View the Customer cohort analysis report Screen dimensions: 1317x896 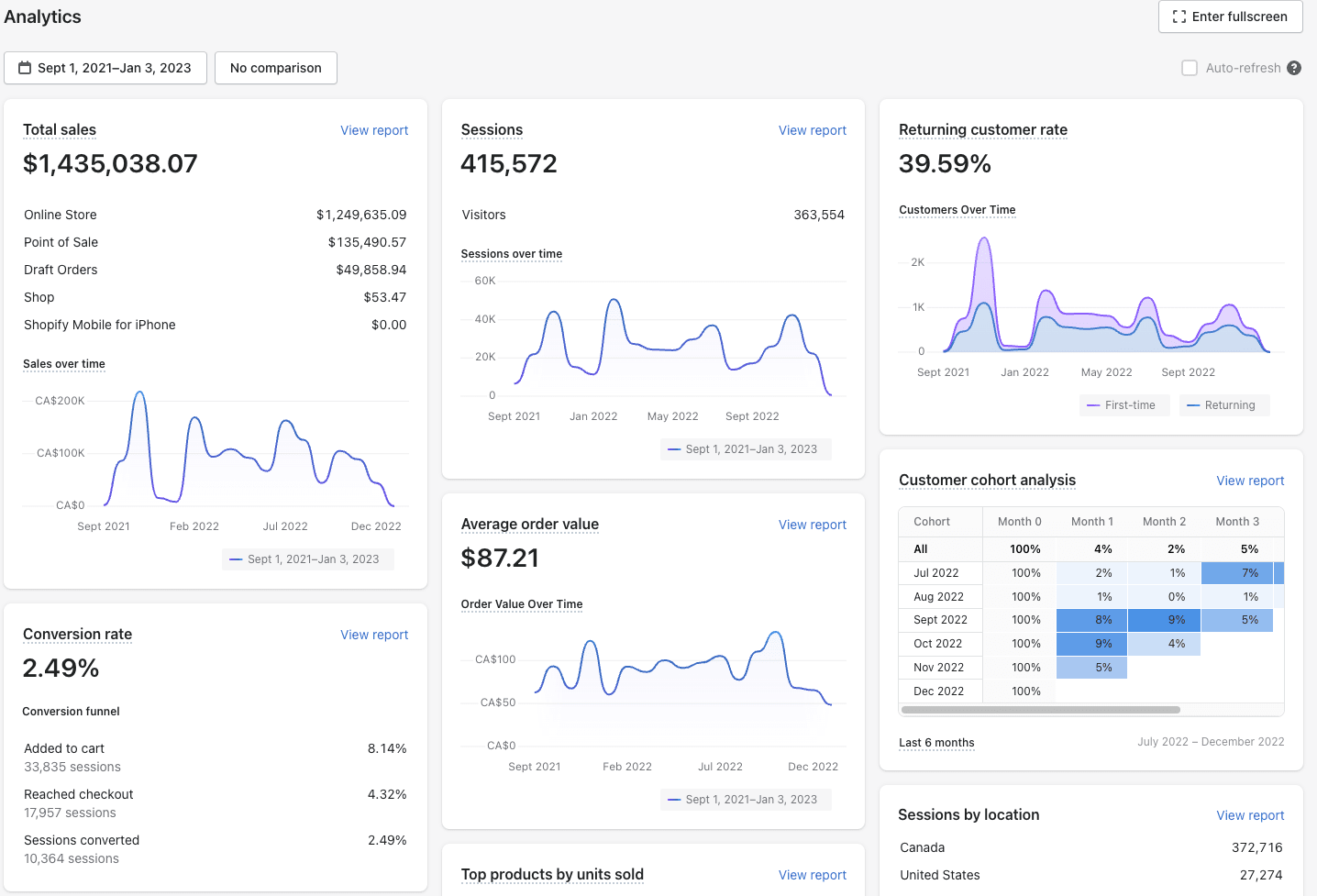point(1250,481)
